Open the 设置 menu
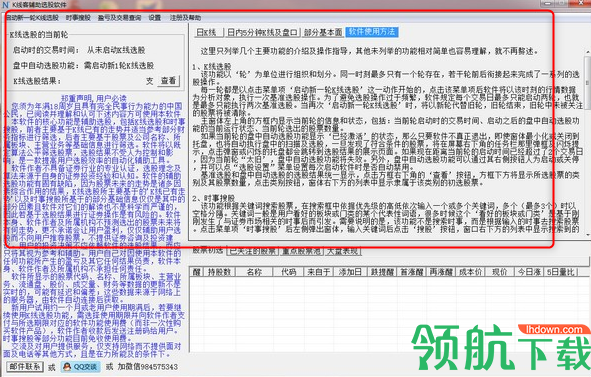591x377 pixels. (155, 18)
